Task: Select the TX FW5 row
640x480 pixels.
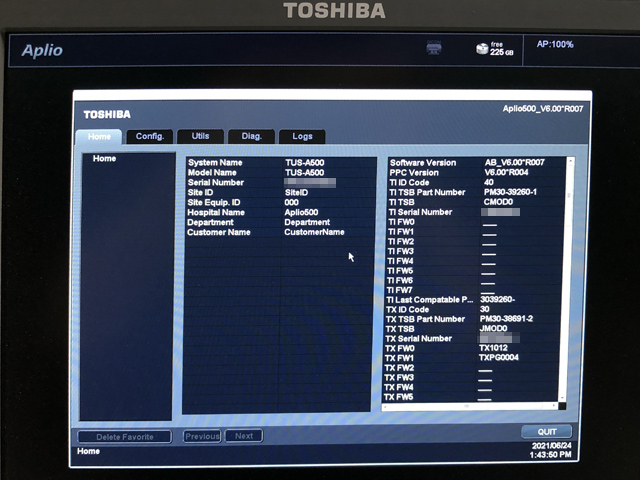Action: (471, 397)
